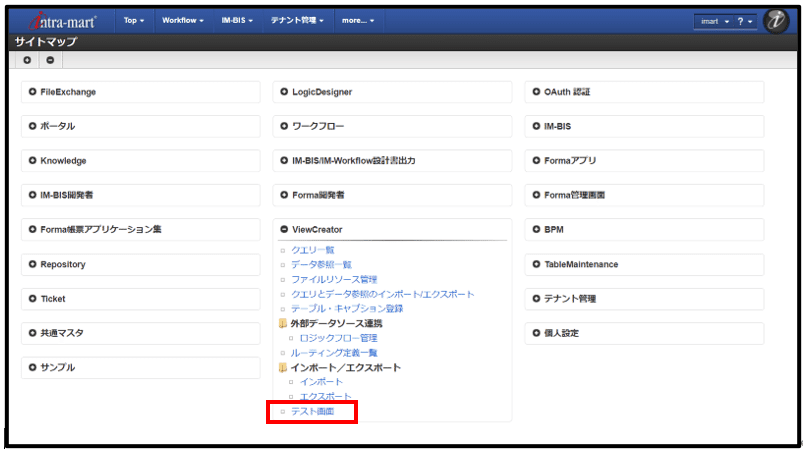Open the ルーティング定義一覧 link
The height and width of the screenshot is (451, 803).
[x=334, y=353]
